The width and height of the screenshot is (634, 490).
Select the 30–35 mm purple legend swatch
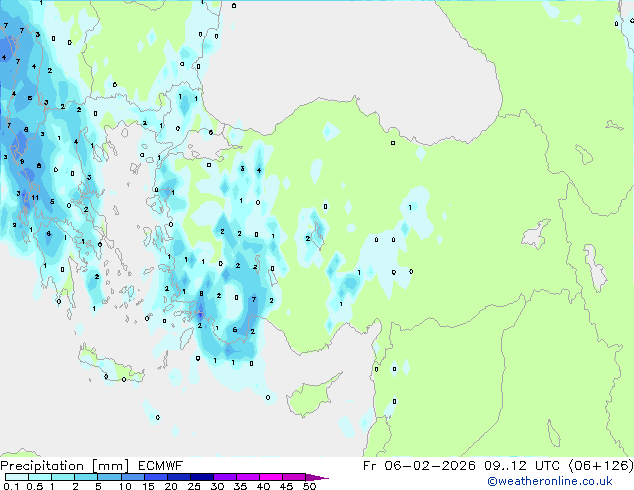[224, 477]
